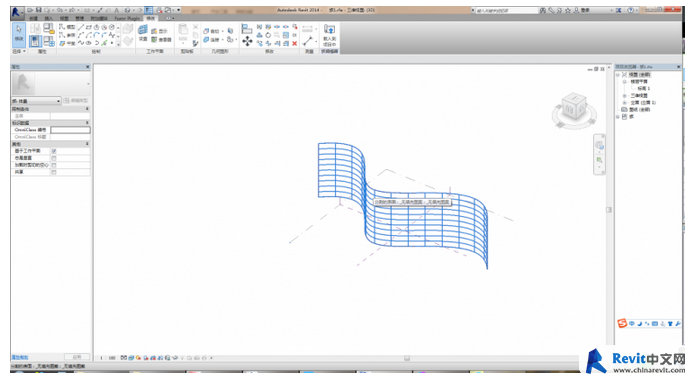This screenshot has height=382, width=696.
Task: Click the Help question mark icon
Action: pos(630,10)
